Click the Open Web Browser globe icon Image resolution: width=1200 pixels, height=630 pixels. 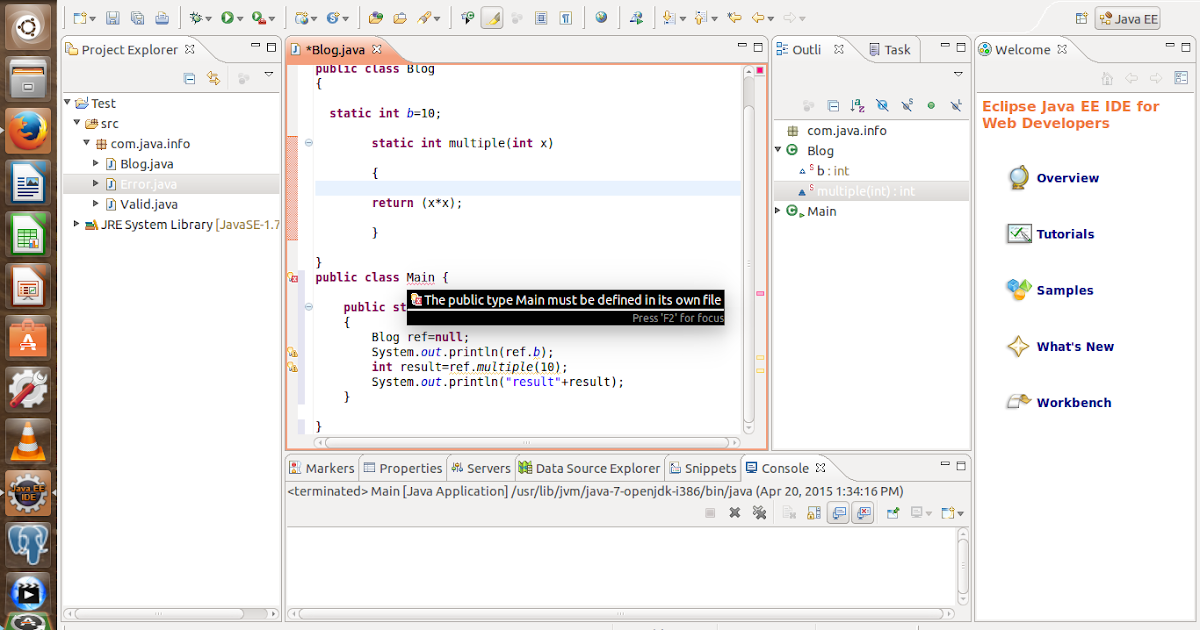pyautogui.click(x=601, y=18)
